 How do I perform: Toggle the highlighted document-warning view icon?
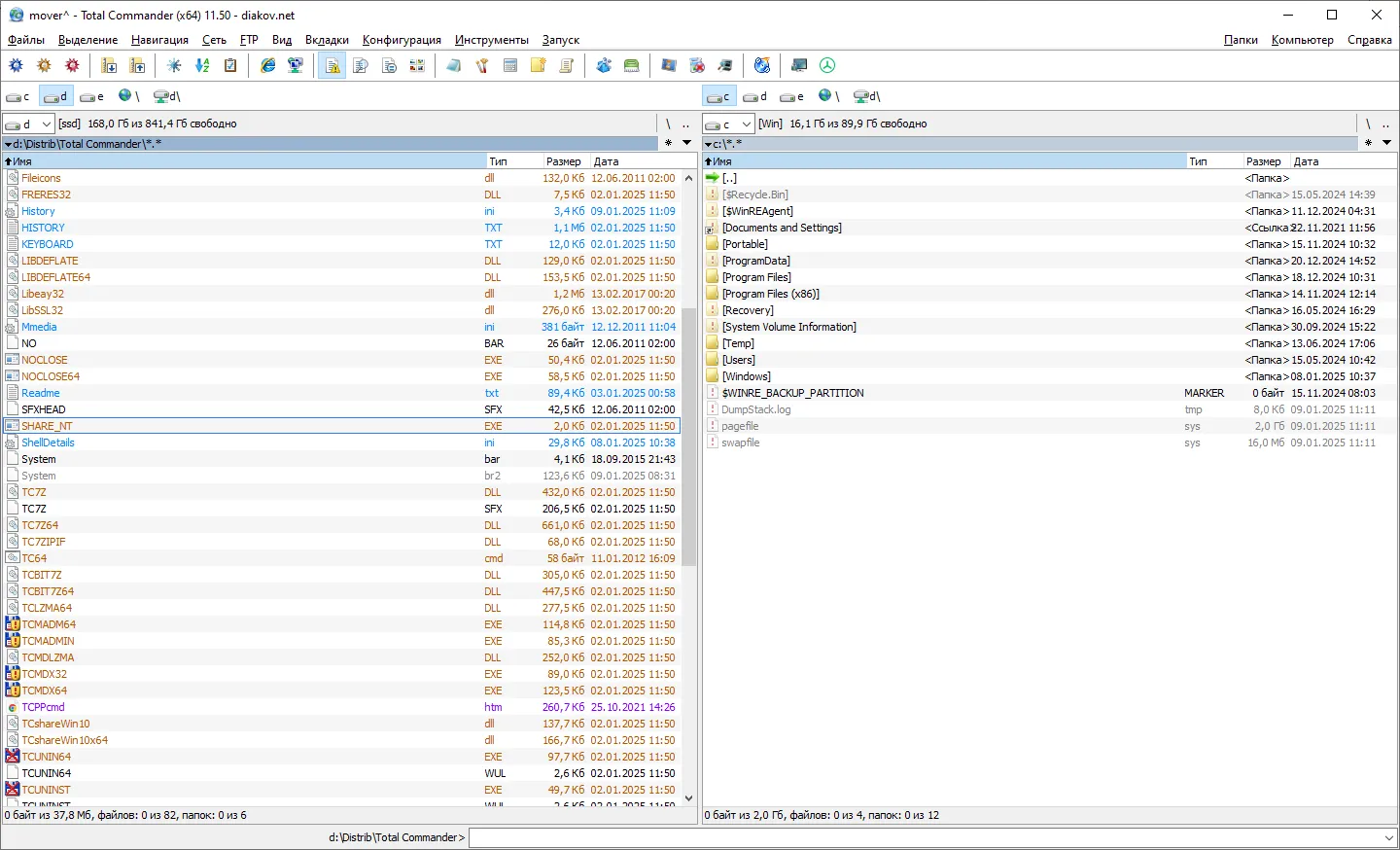coord(332,65)
